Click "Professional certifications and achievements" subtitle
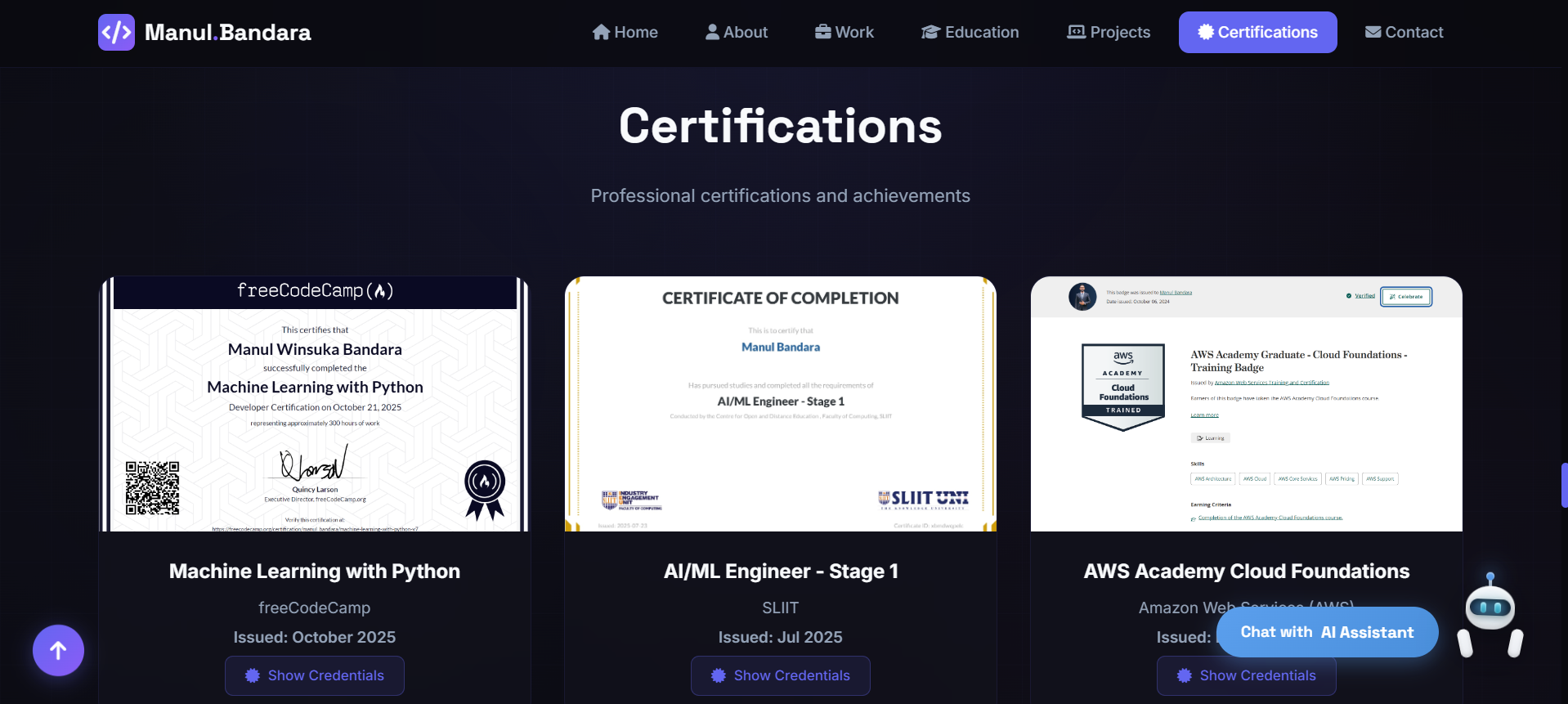The image size is (1568, 704). (781, 196)
